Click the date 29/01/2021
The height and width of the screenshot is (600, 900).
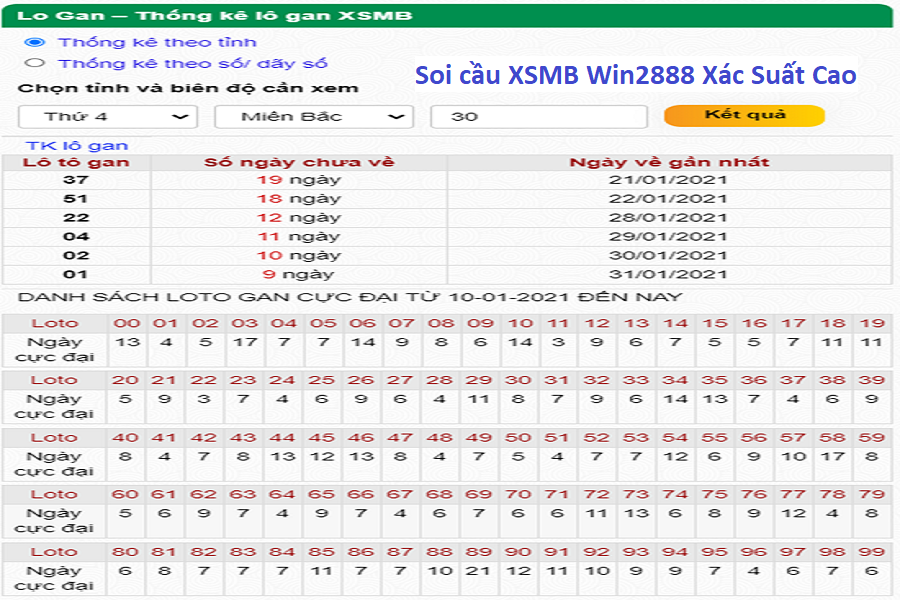pos(669,237)
